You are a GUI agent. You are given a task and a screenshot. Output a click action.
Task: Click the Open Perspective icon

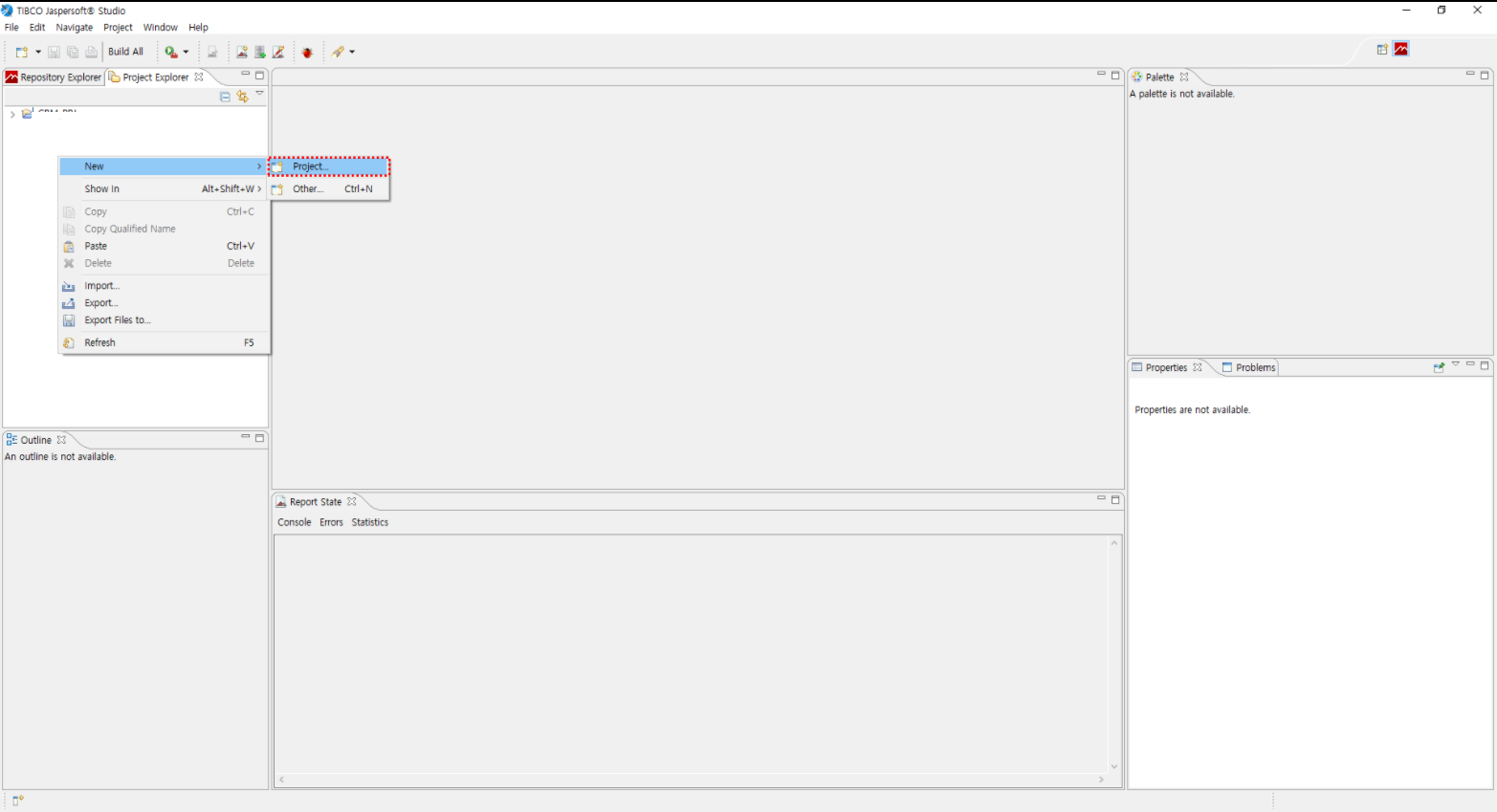click(1382, 49)
